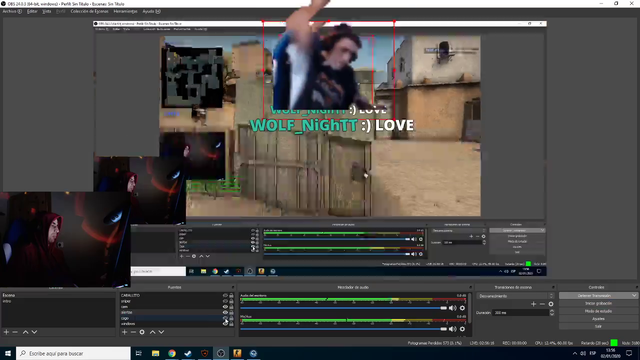Select the intro scene

point(58,301)
